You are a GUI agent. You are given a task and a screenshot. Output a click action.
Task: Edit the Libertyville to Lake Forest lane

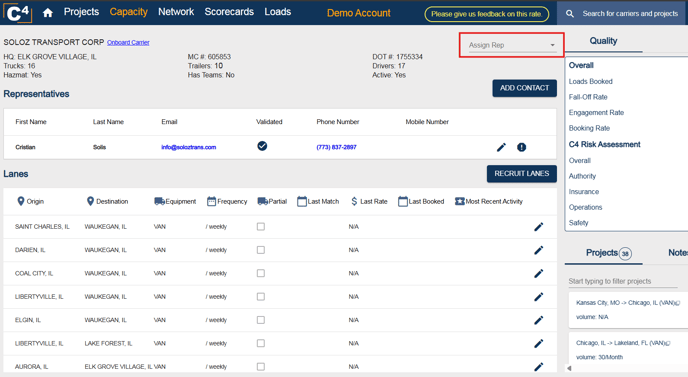(538, 343)
